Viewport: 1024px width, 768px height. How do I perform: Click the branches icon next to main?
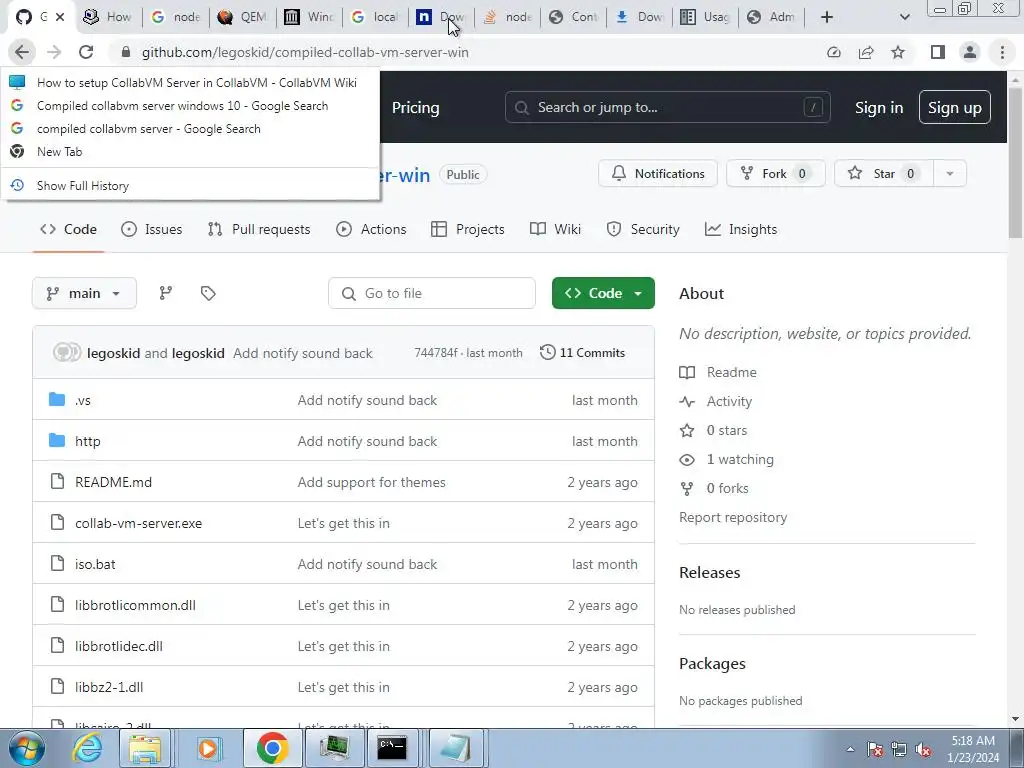pyautogui.click(x=166, y=293)
